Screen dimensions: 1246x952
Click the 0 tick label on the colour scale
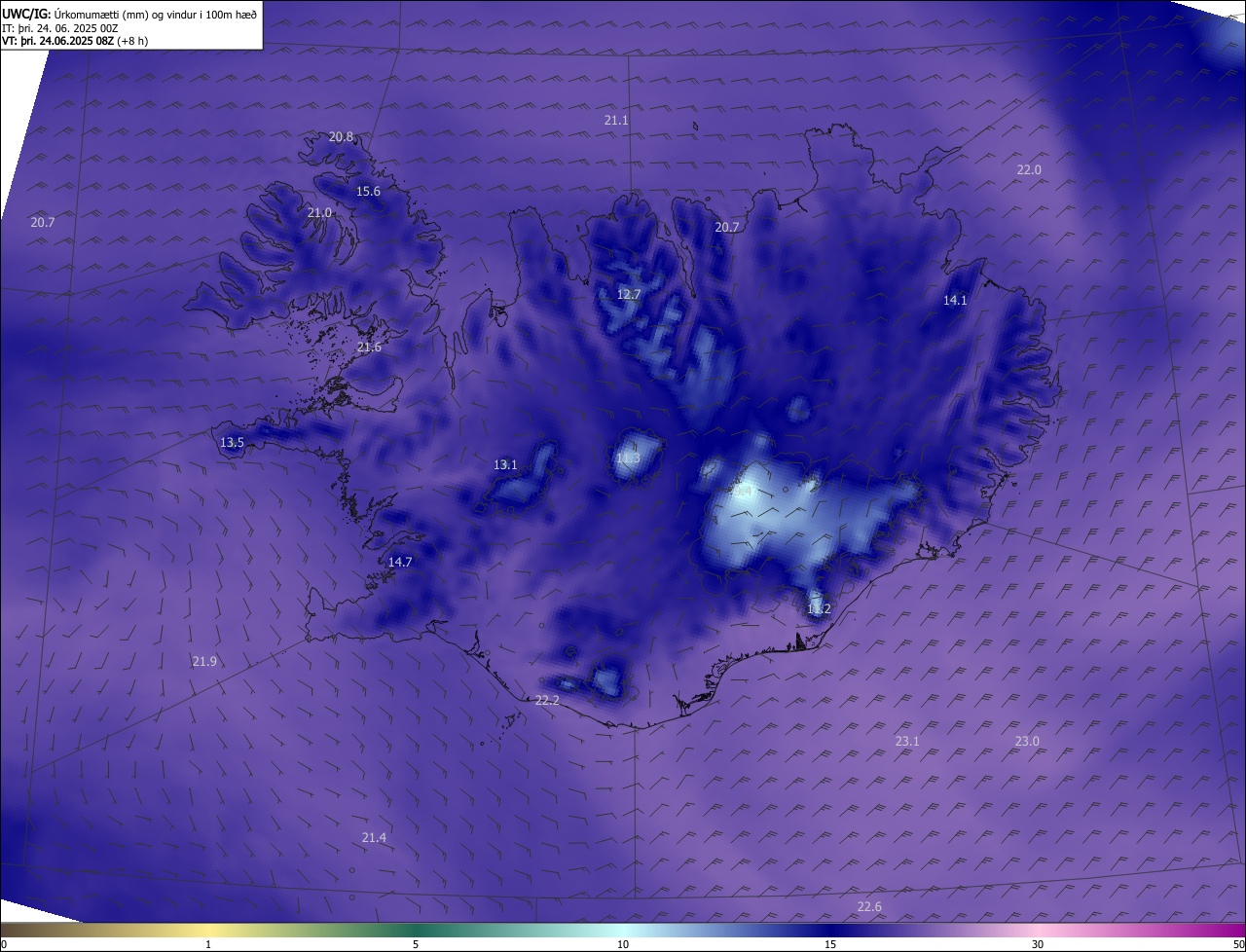tap(4, 944)
